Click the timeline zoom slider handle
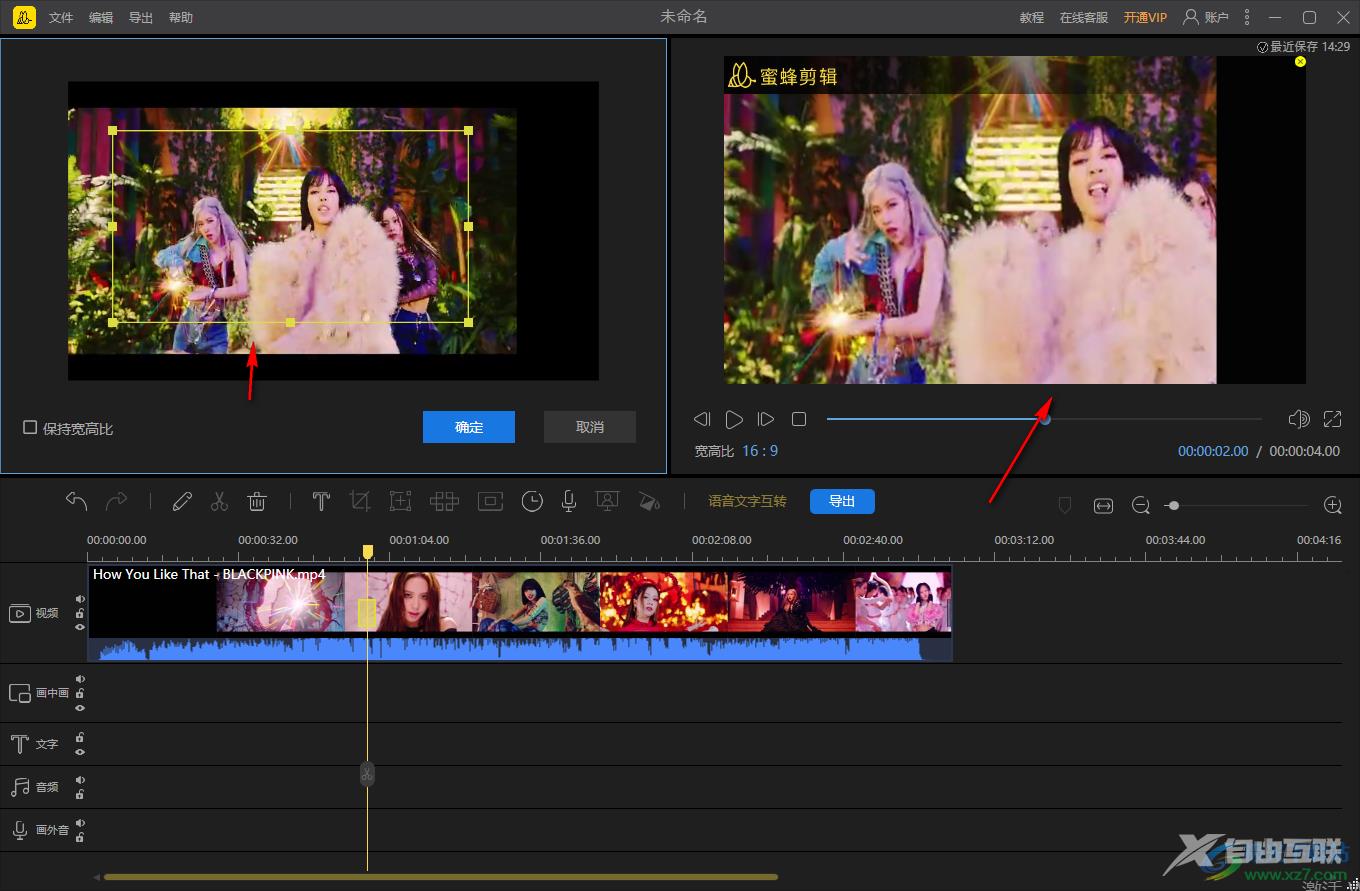The image size is (1360, 891). tap(1173, 506)
